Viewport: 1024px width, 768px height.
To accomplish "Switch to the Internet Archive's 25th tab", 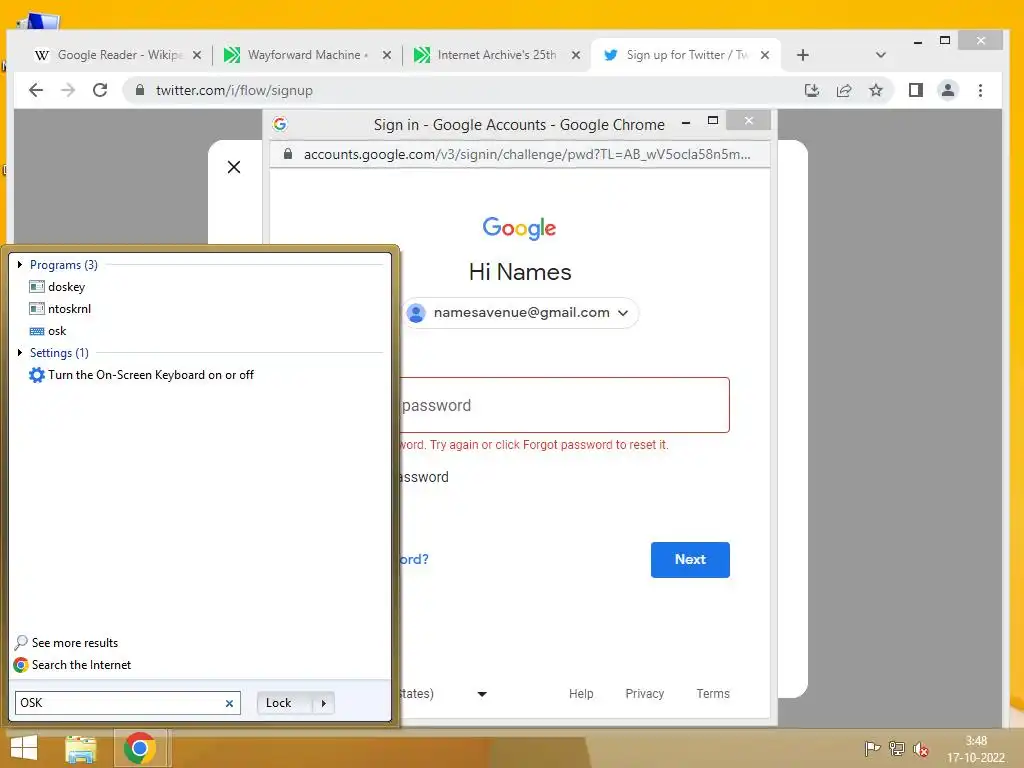I will pos(496,56).
